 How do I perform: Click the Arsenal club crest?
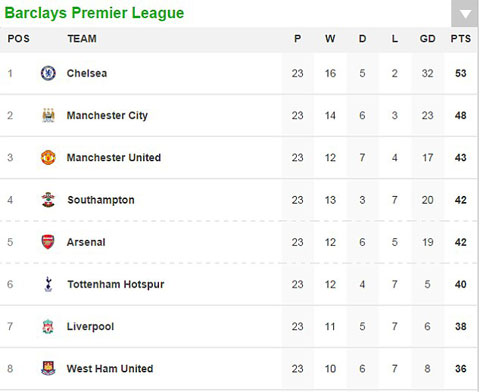(48, 242)
